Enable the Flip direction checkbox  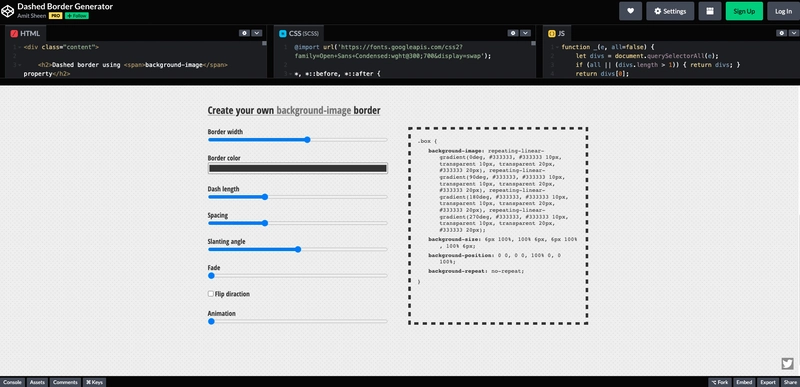click(x=211, y=294)
